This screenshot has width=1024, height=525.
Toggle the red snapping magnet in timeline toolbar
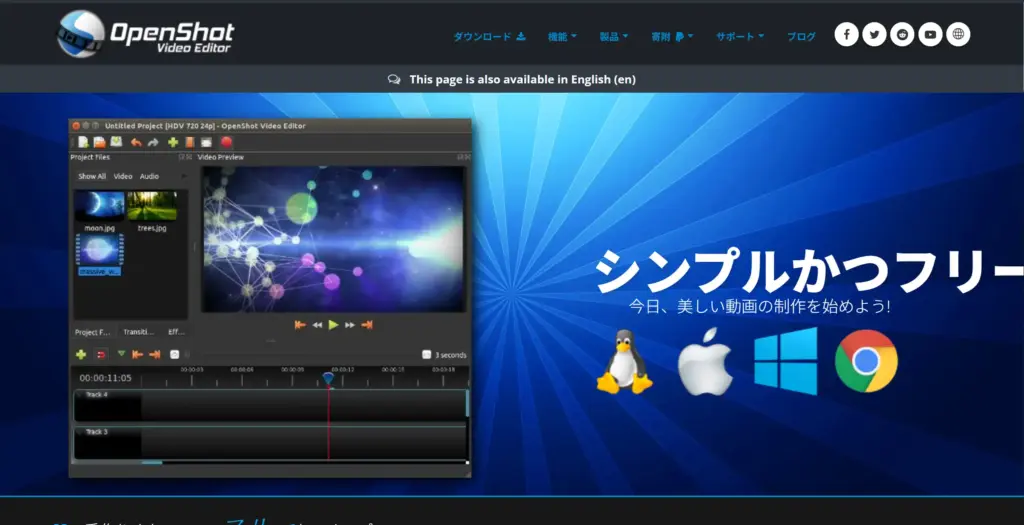point(101,354)
